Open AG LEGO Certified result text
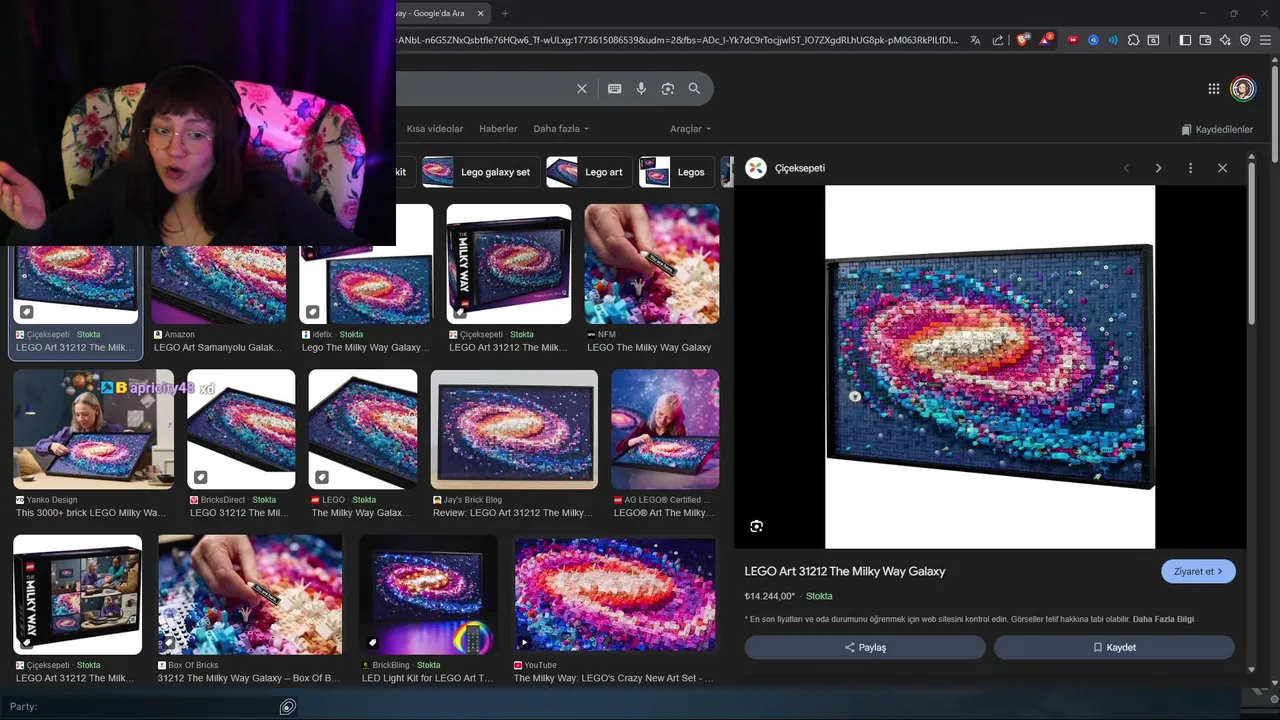 pyautogui.click(x=664, y=512)
